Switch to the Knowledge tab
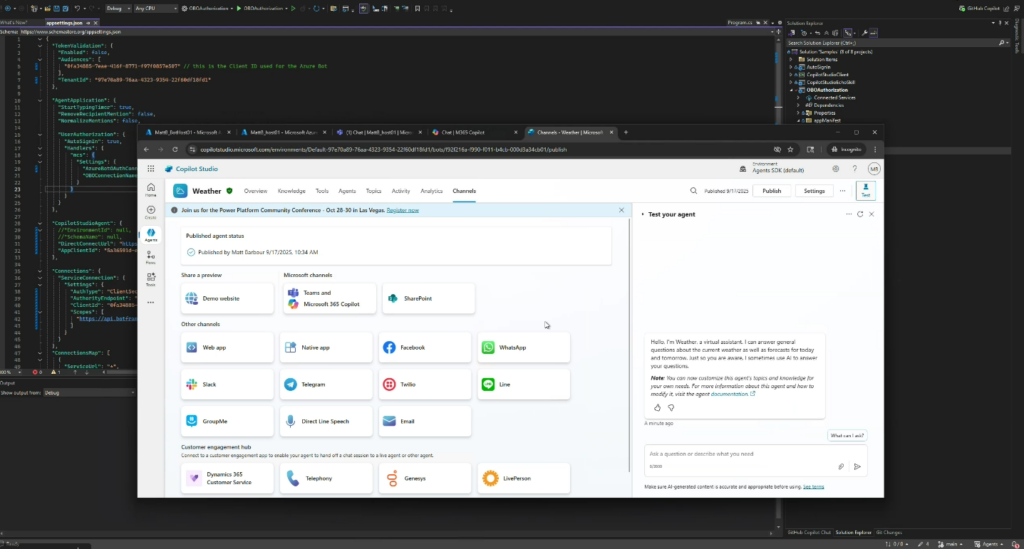 (291, 191)
